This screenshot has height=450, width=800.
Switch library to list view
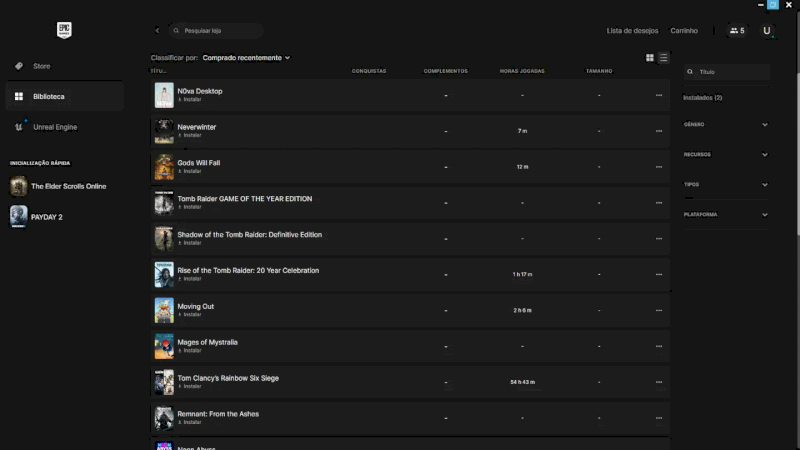(x=663, y=58)
